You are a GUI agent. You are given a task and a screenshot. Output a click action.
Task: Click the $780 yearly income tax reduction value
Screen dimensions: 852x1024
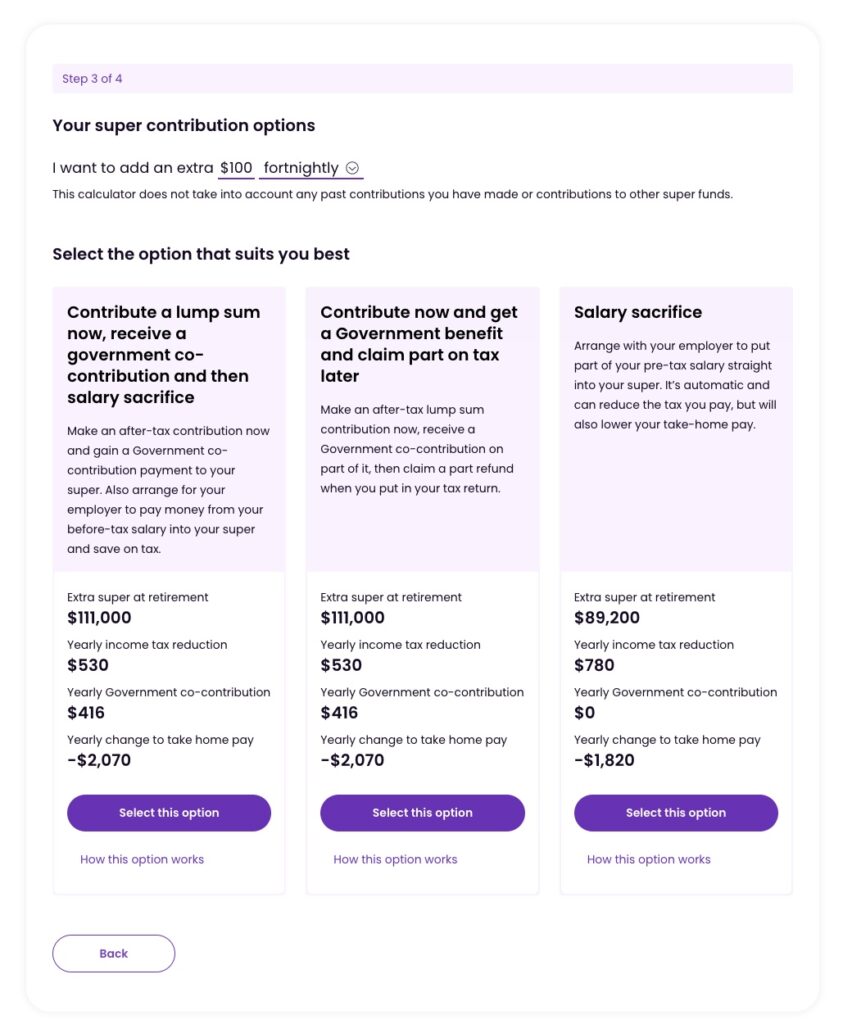tap(594, 665)
